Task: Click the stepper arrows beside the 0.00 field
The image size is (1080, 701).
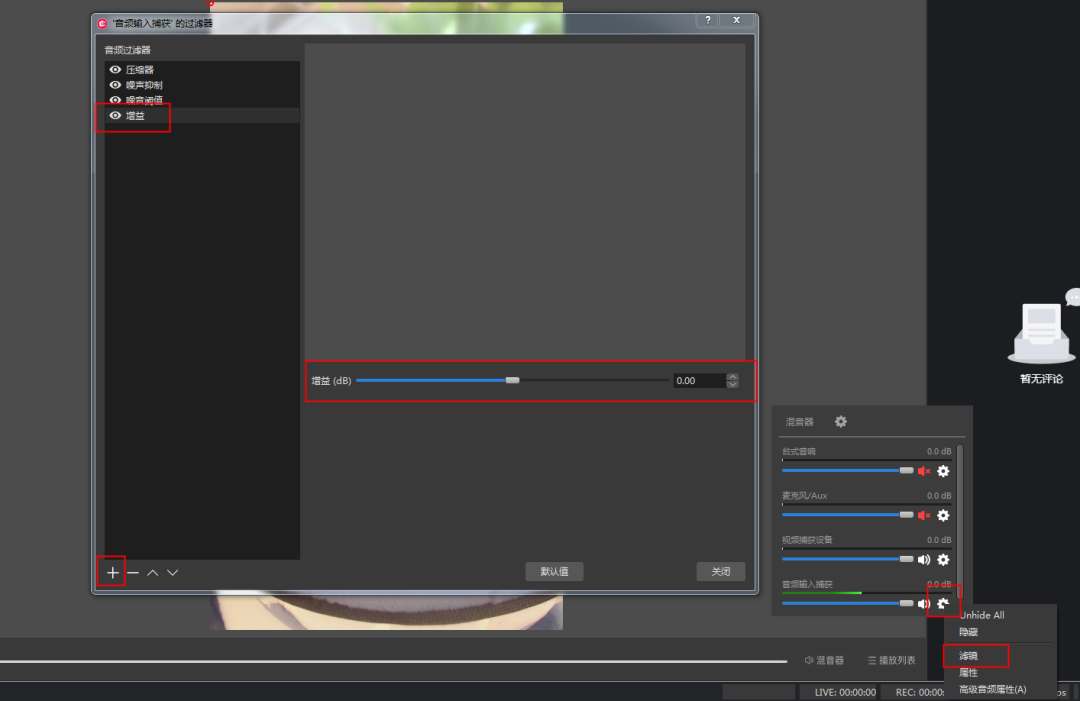Action: (x=732, y=380)
